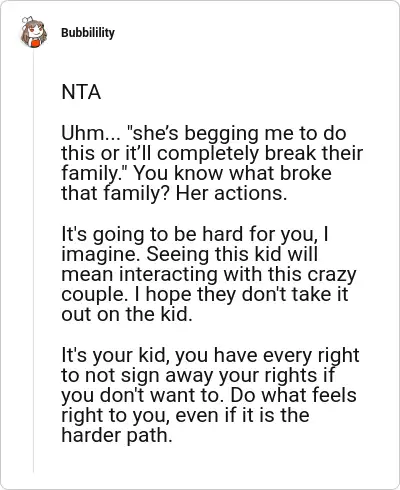The height and width of the screenshot is (490, 400).
Task: Click the line "you don't want to. Do what"
Action: (x=209, y=396)
